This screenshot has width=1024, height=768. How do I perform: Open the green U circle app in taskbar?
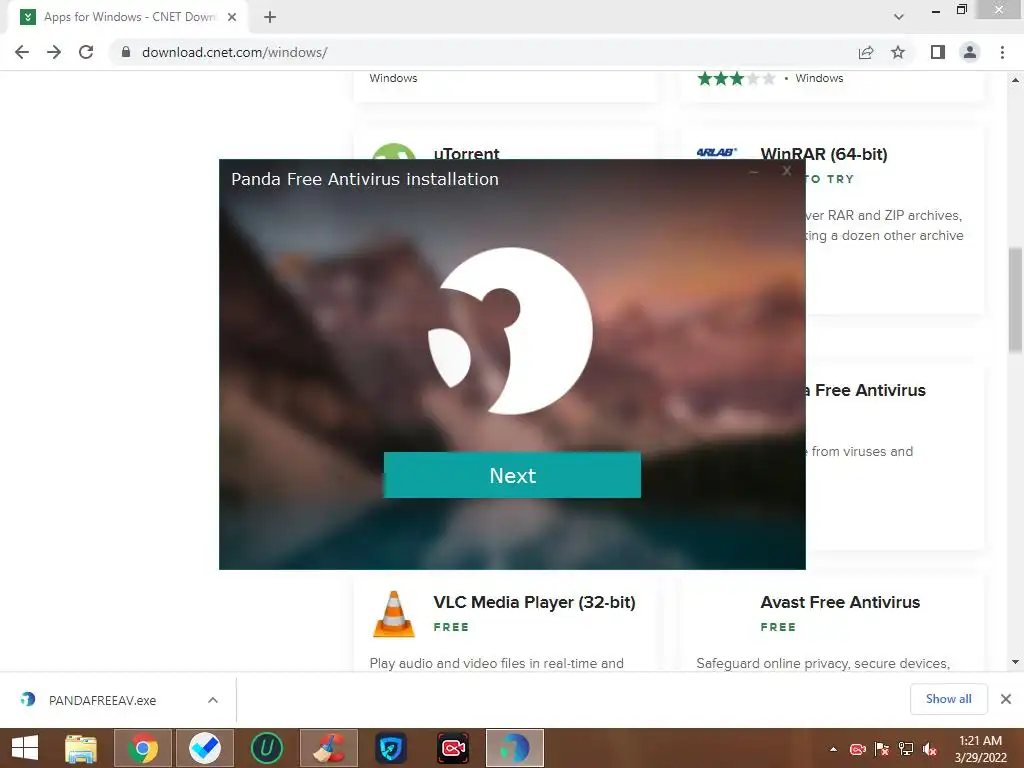click(x=266, y=748)
